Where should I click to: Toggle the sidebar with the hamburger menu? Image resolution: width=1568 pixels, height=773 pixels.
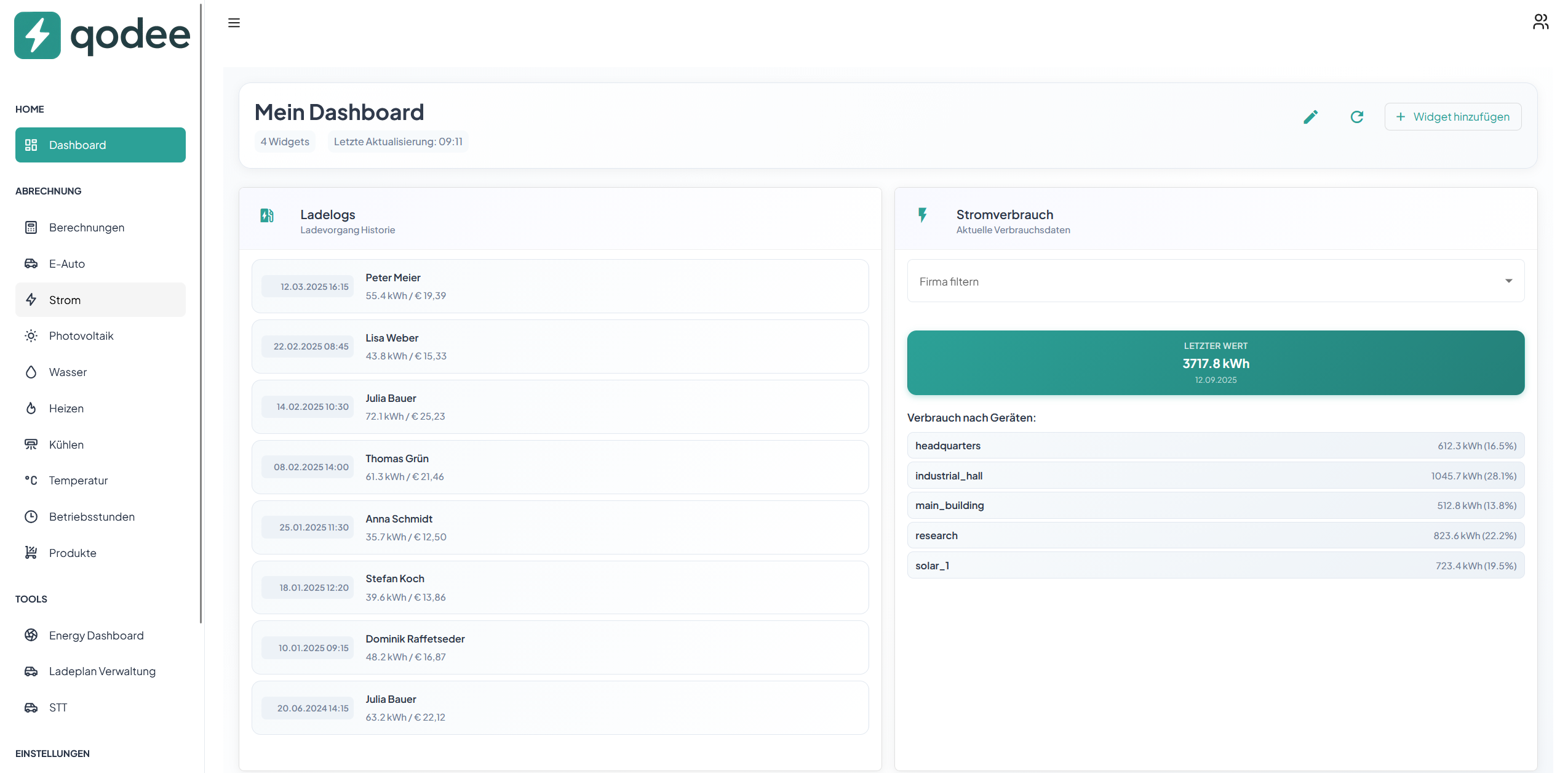point(234,23)
